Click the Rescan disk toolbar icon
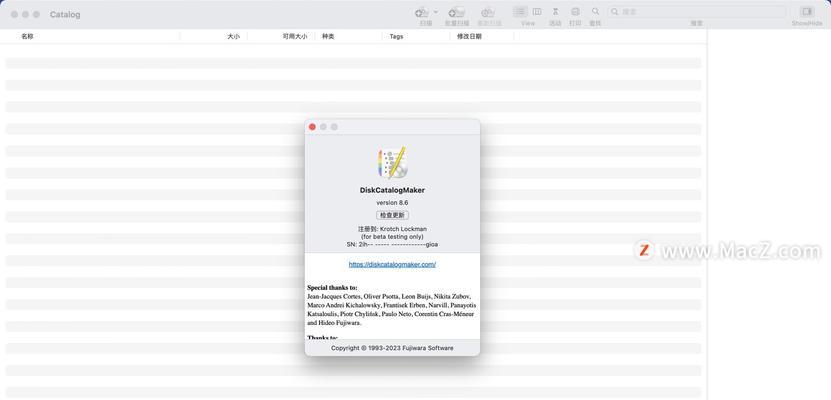 pyautogui.click(x=488, y=12)
